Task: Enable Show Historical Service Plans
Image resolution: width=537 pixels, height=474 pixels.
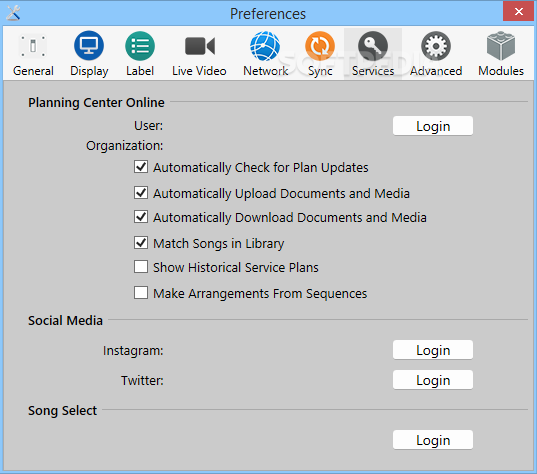Action: pos(141,267)
